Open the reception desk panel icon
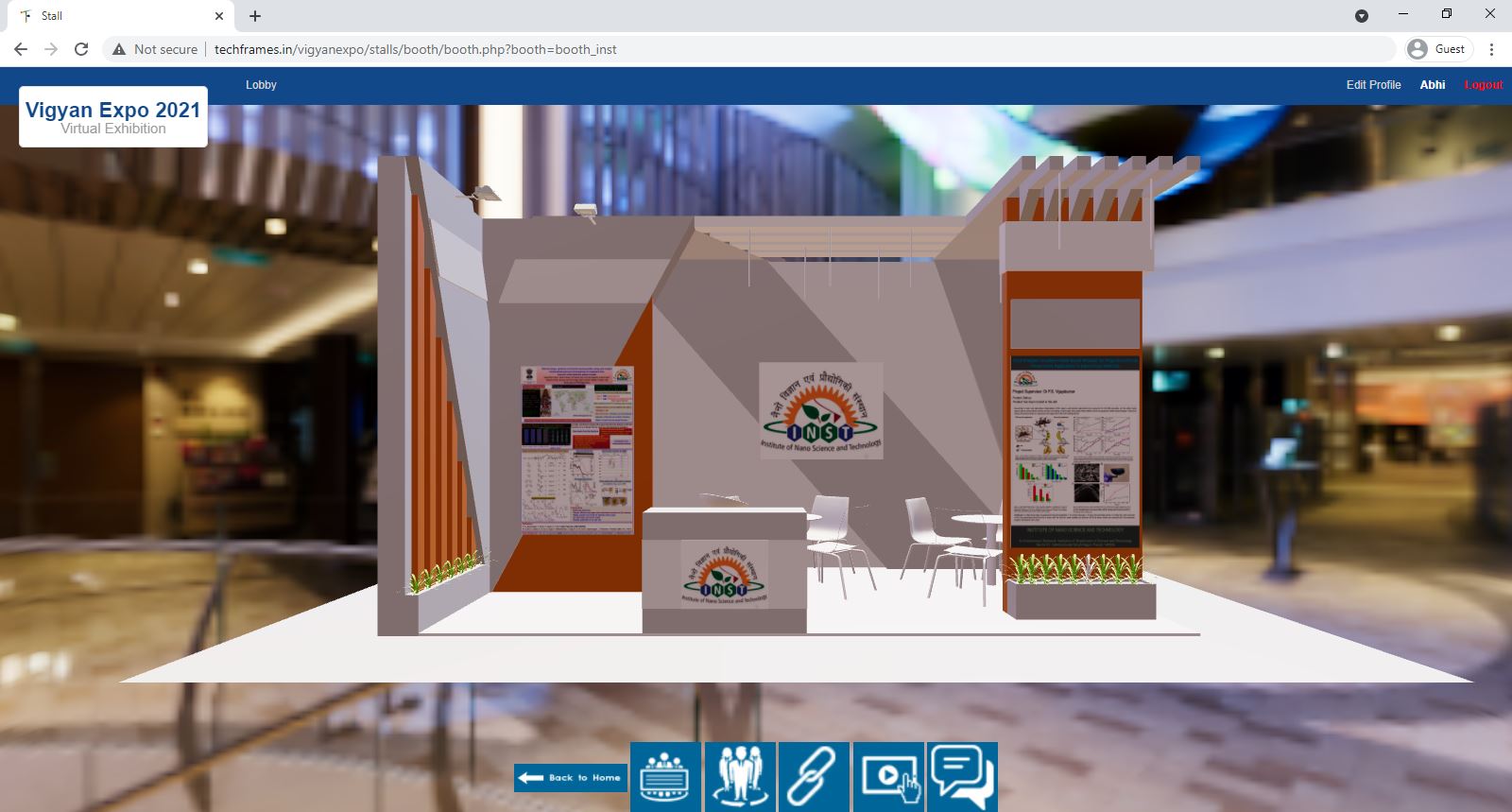Viewport: 1512px width, 812px height. 665,776
